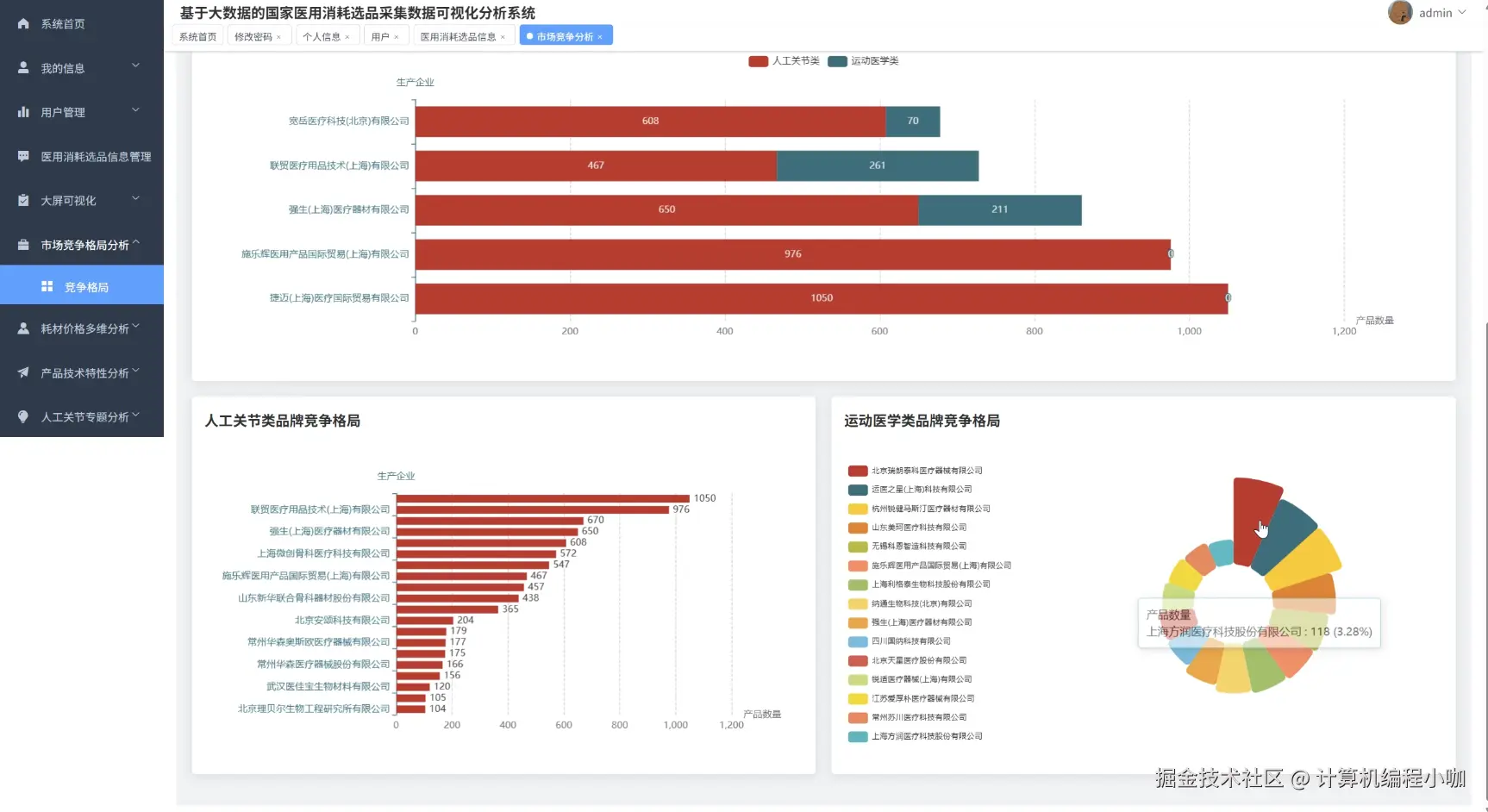Select the 系统首页 home icon in sidebar
1488x812 pixels.
[x=23, y=23]
